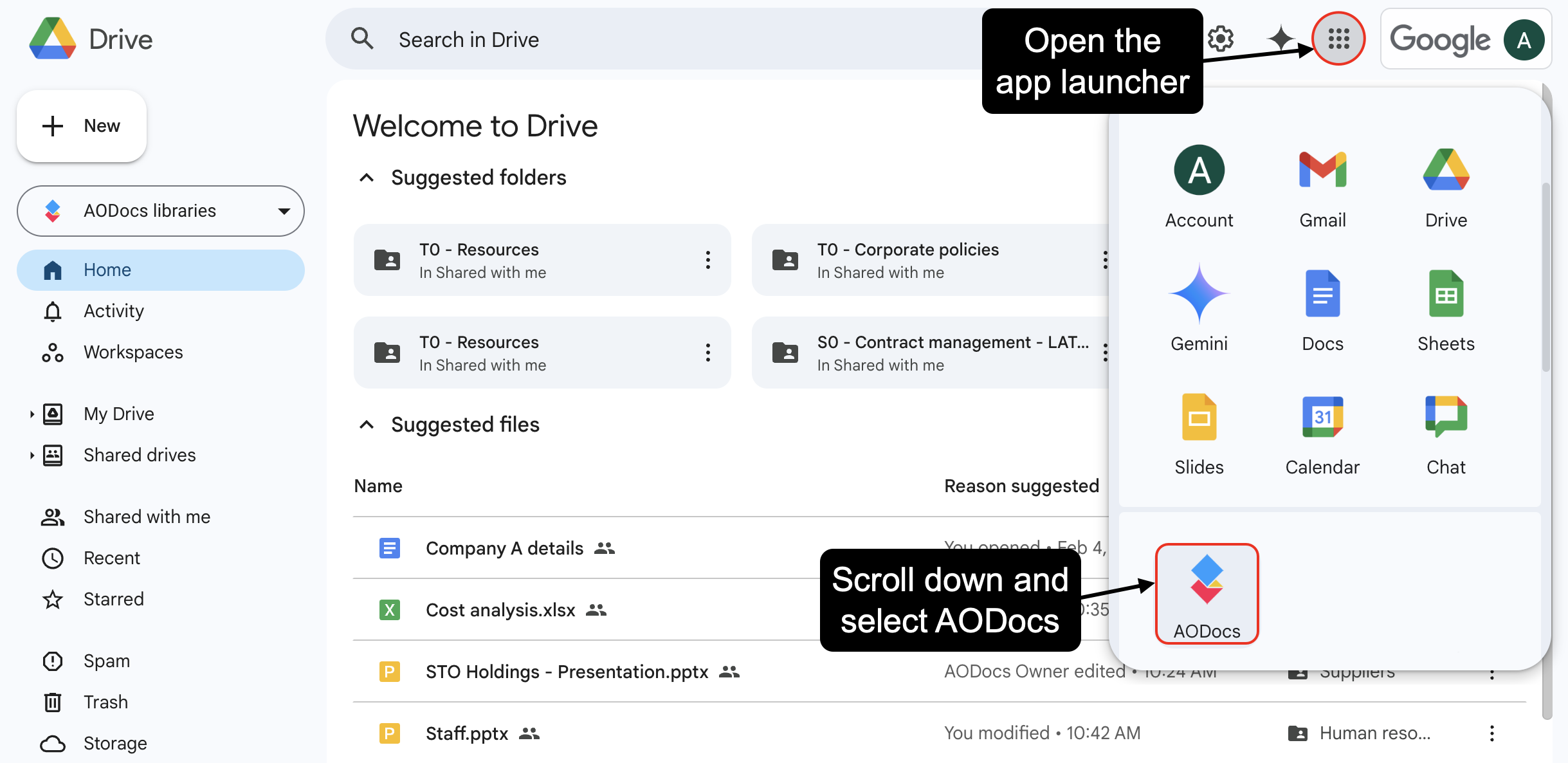The height and width of the screenshot is (763, 1568).
Task: Open the Google account avatar
Action: 1524,40
